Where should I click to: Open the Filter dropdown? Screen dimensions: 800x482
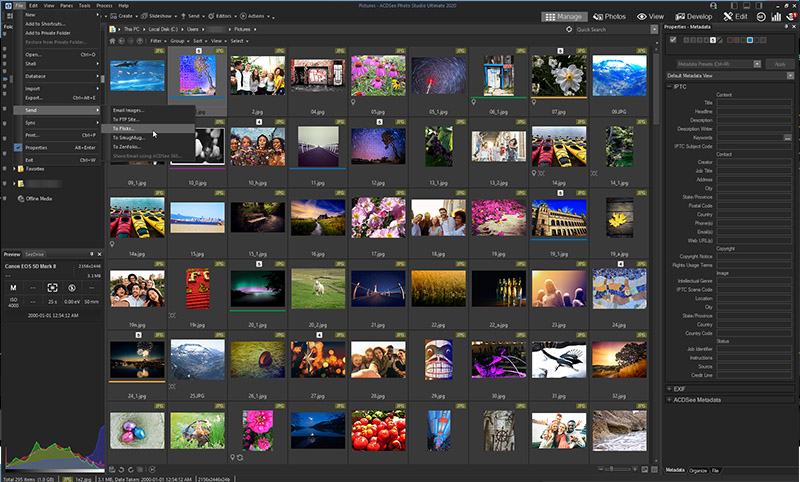tap(158, 41)
